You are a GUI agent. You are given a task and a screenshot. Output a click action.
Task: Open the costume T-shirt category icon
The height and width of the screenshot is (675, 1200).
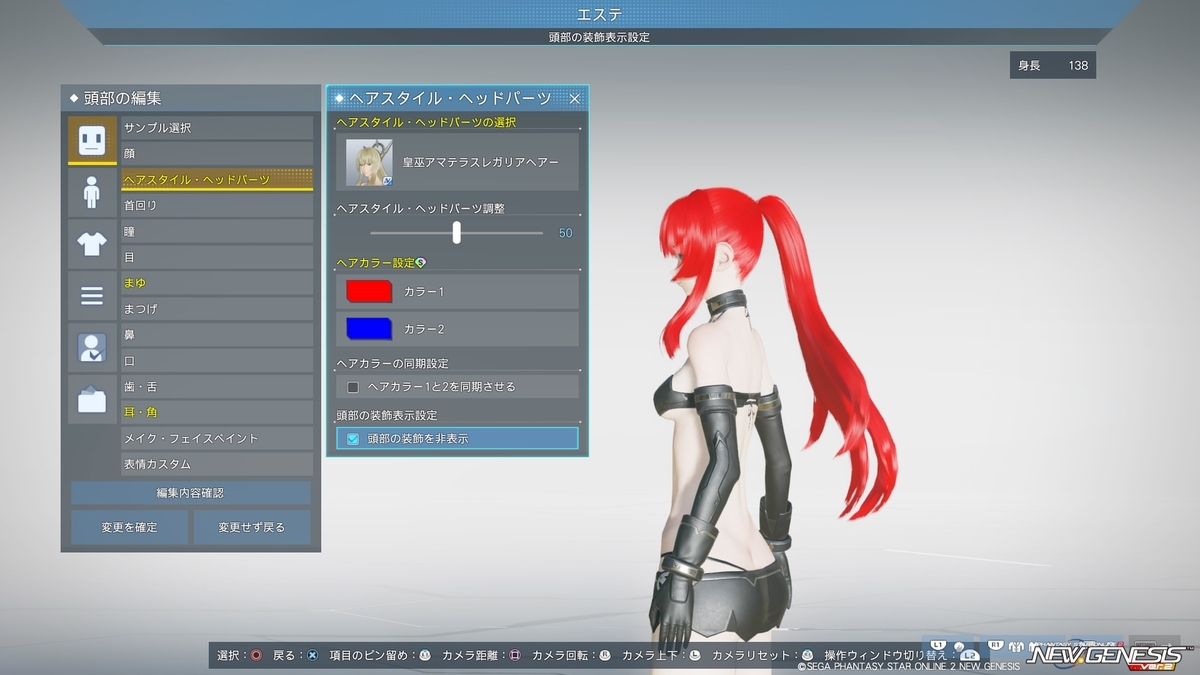92,244
